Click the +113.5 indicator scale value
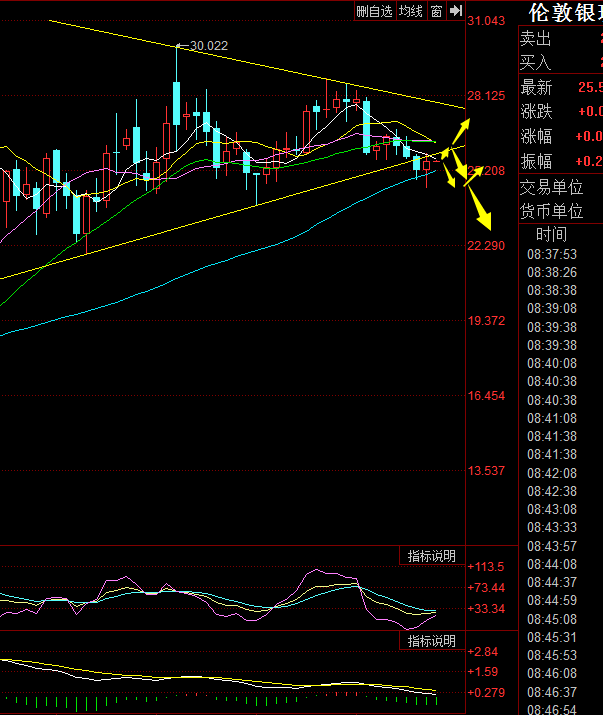Image resolution: width=603 pixels, height=715 pixels. (486, 567)
